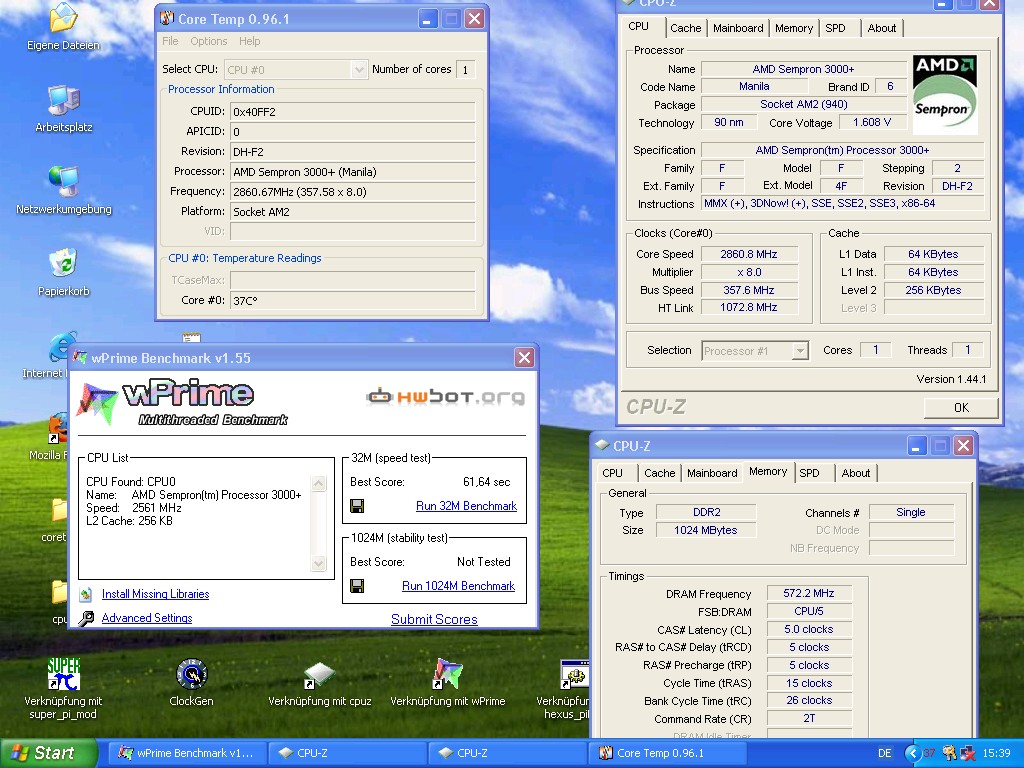Open the coretemp desktop folder
The height and width of the screenshot is (768, 1024).
pos(59,509)
